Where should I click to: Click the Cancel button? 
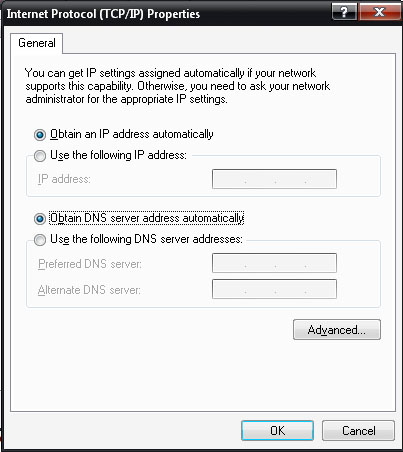(x=359, y=431)
